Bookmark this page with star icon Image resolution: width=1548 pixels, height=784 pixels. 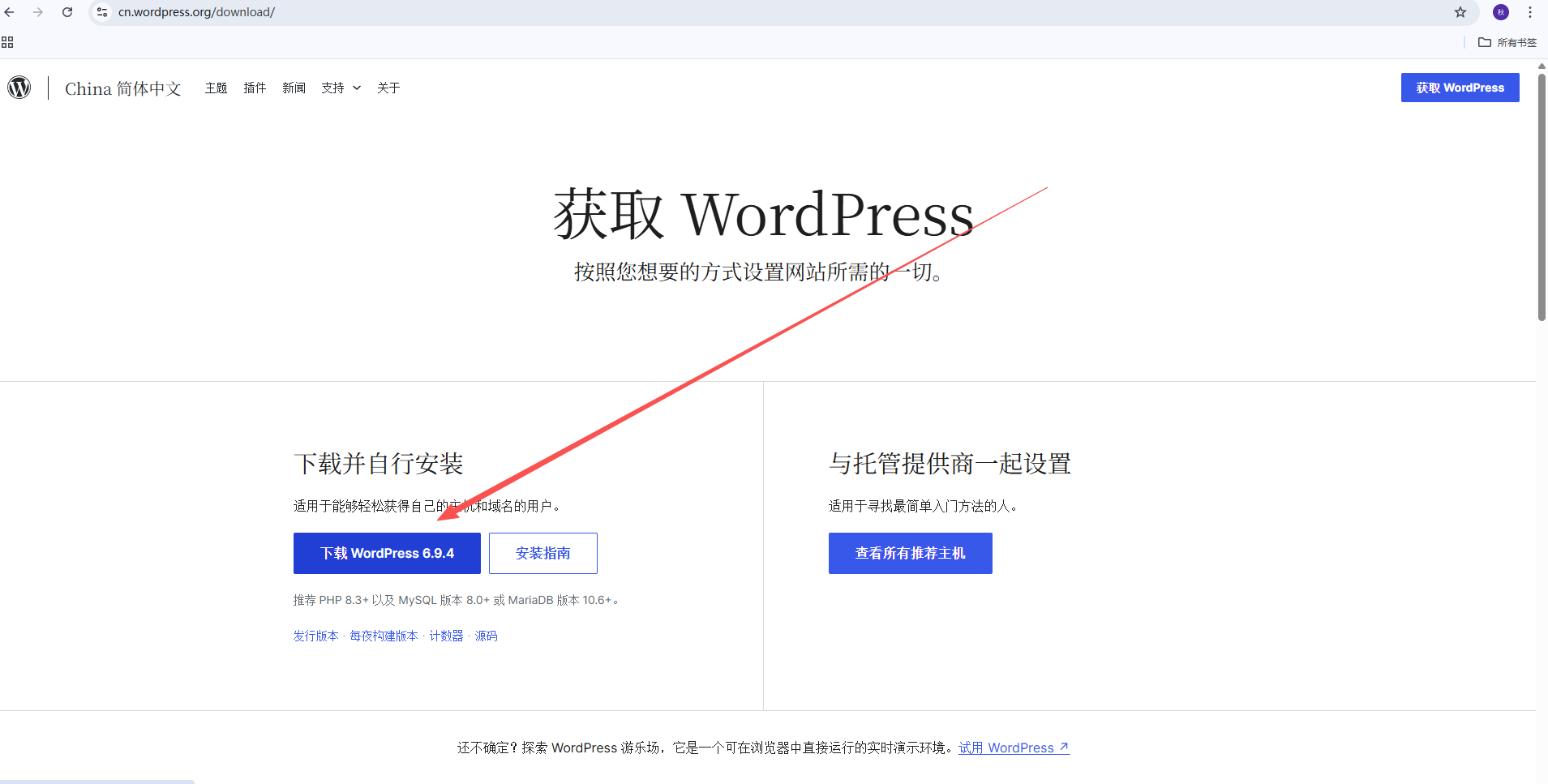(x=1460, y=12)
